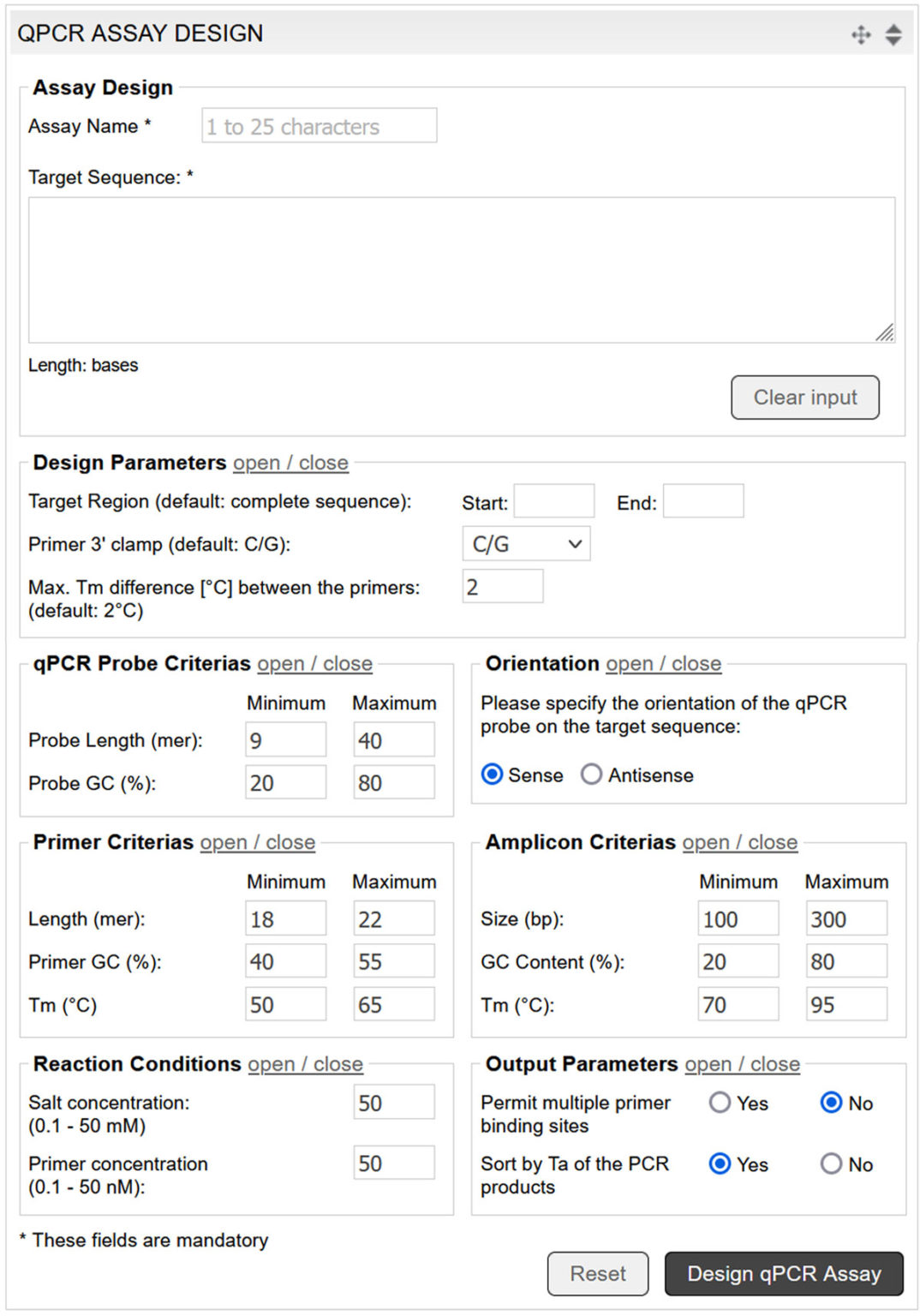The height and width of the screenshot is (1316, 920).
Task: Toggle the Design Parameters section open/close
Action: tap(290, 463)
